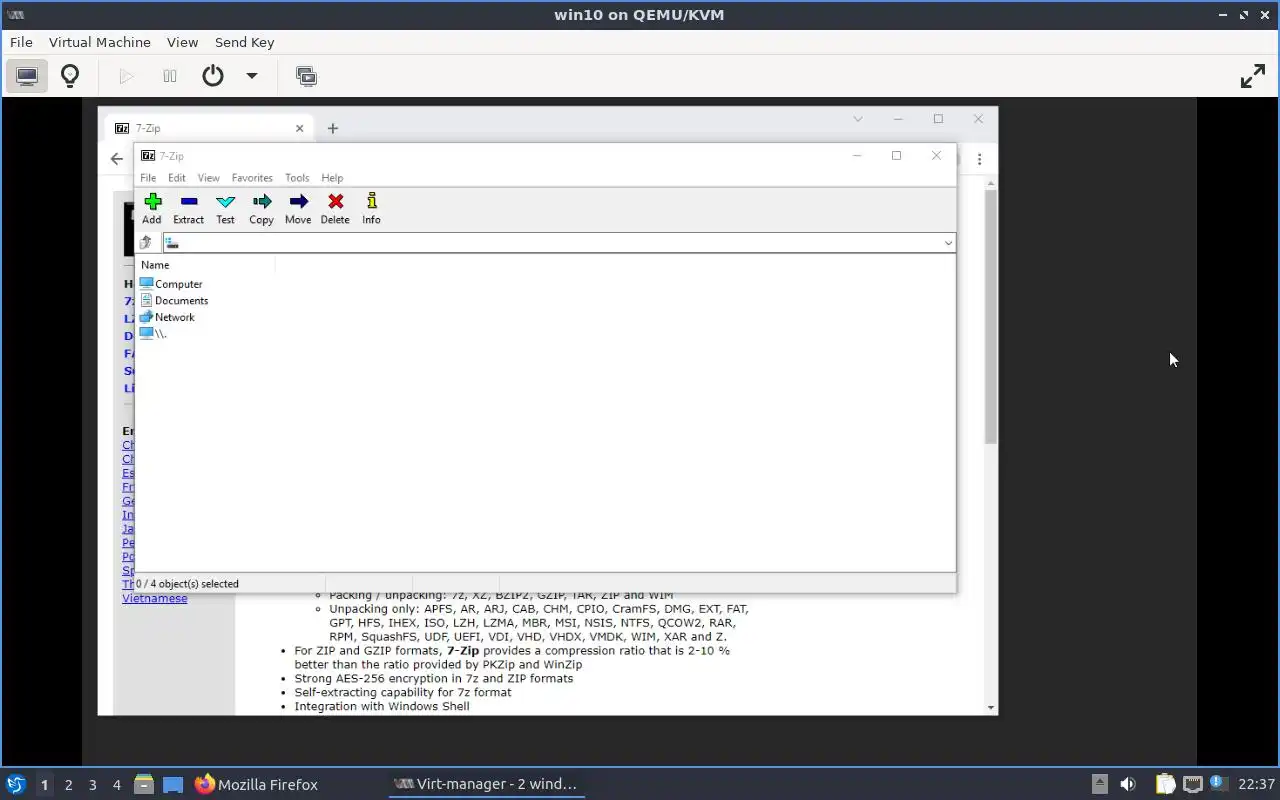This screenshot has height=800, width=1280.
Task: Select the \\. entry in the file list
Action: point(153,334)
